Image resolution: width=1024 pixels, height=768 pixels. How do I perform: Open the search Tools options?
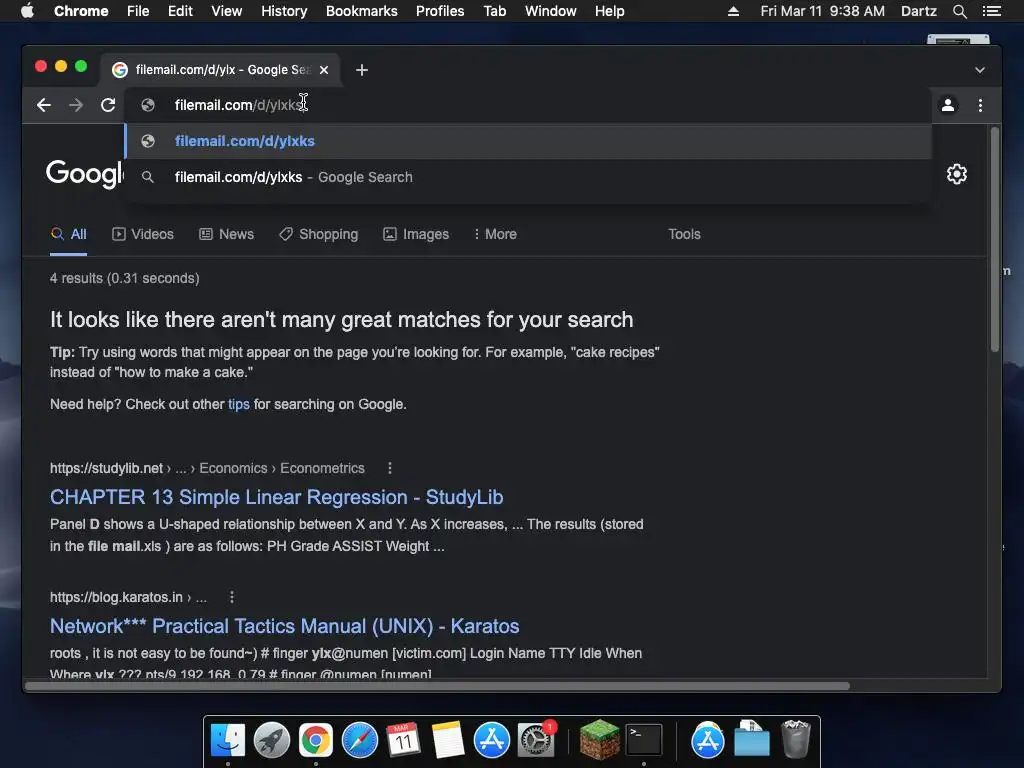(684, 234)
